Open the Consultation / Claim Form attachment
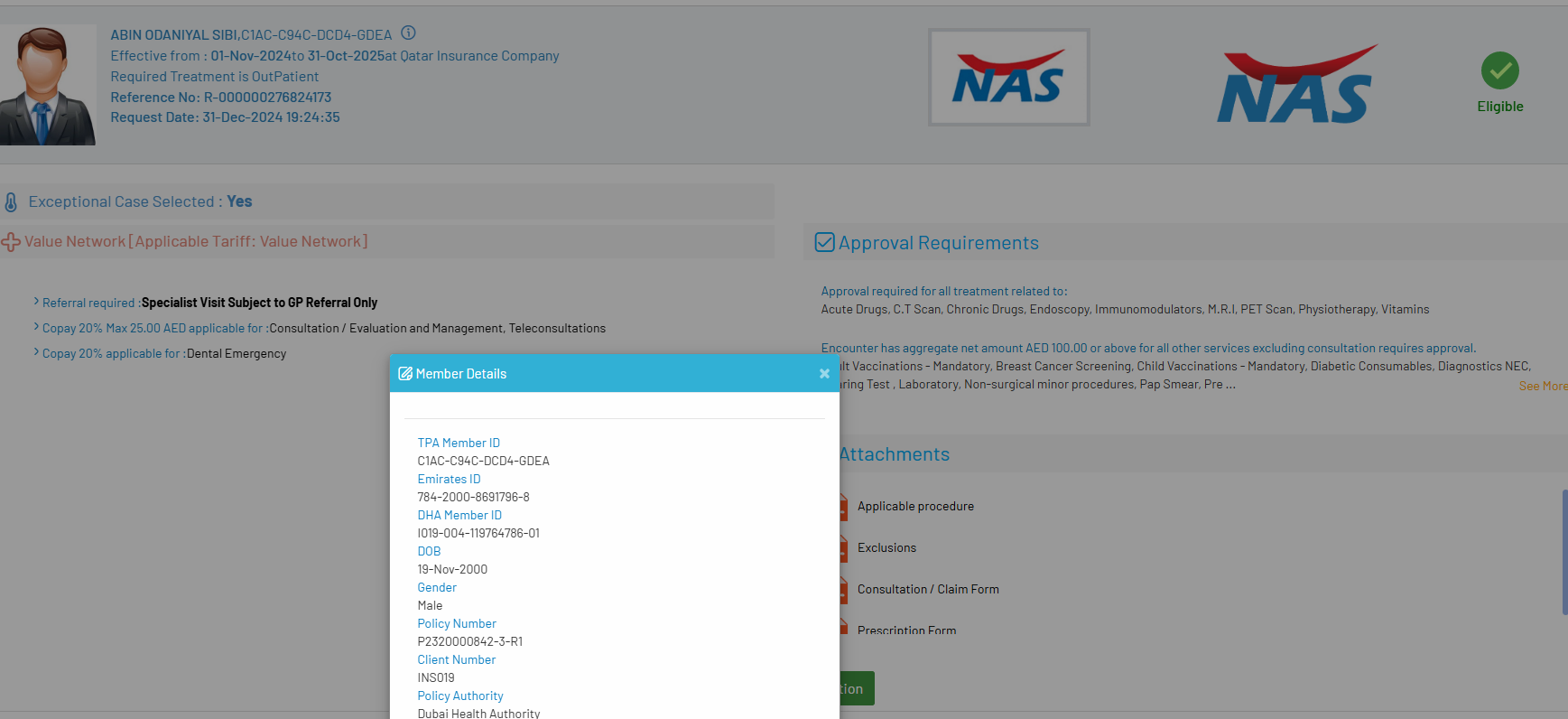 927,590
